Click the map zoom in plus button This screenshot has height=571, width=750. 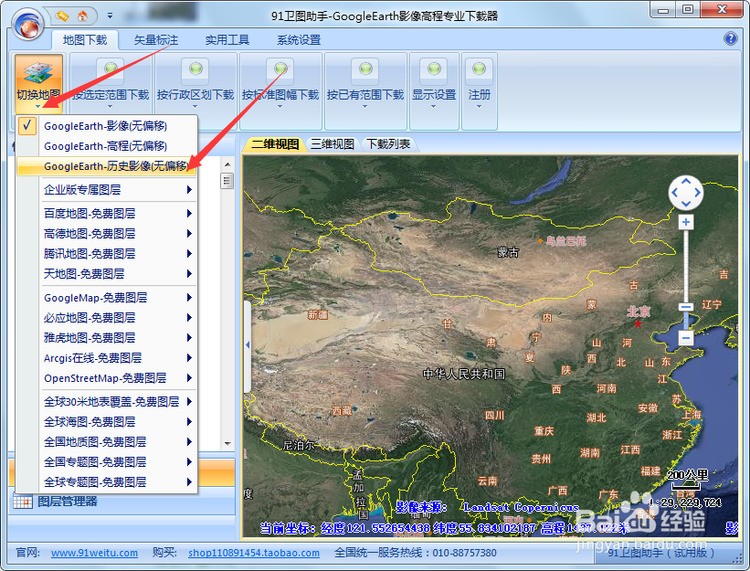pyautogui.click(x=686, y=222)
